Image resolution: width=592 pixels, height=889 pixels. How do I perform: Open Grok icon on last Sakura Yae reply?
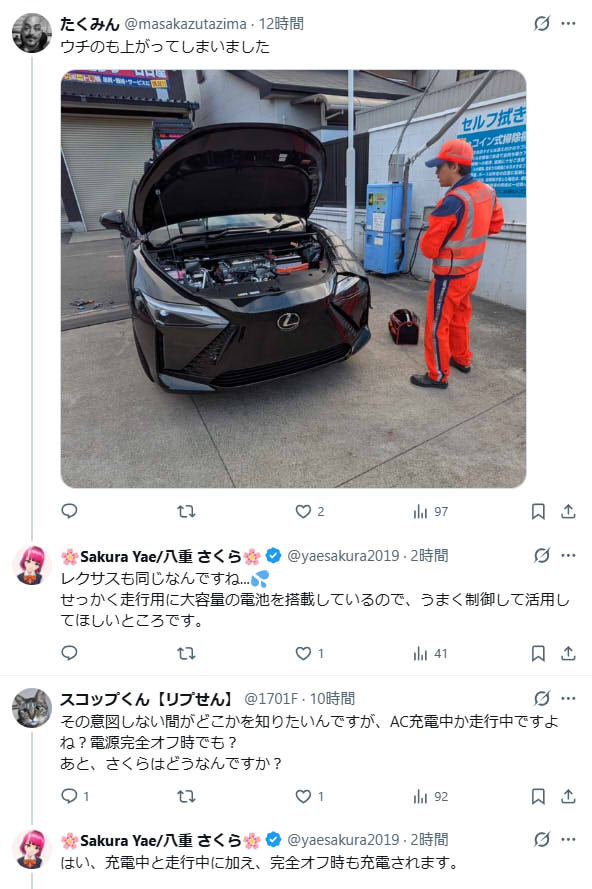(542, 839)
